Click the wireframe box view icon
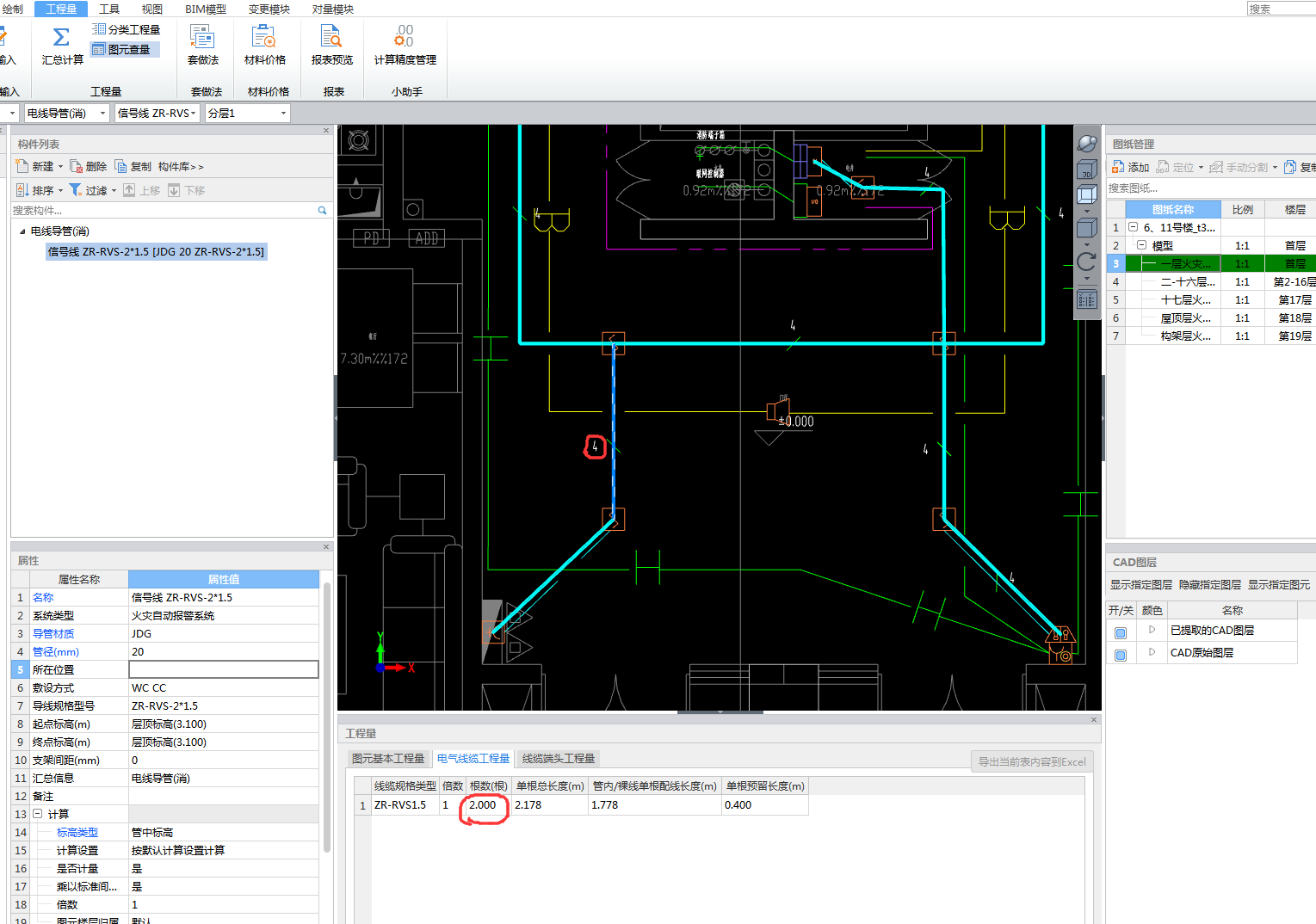The height and width of the screenshot is (924, 1316). pyautogui.click(x=1087, y=194)
